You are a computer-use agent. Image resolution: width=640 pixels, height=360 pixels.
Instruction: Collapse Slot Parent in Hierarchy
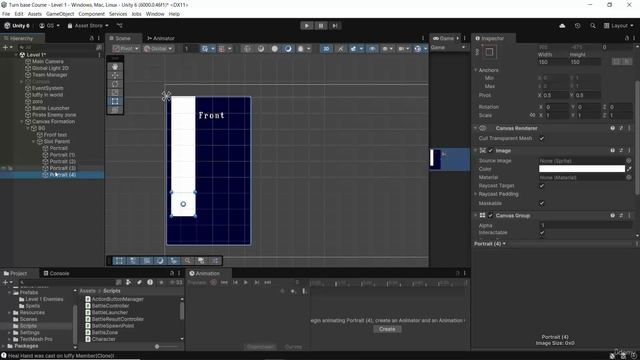[33, 142]
